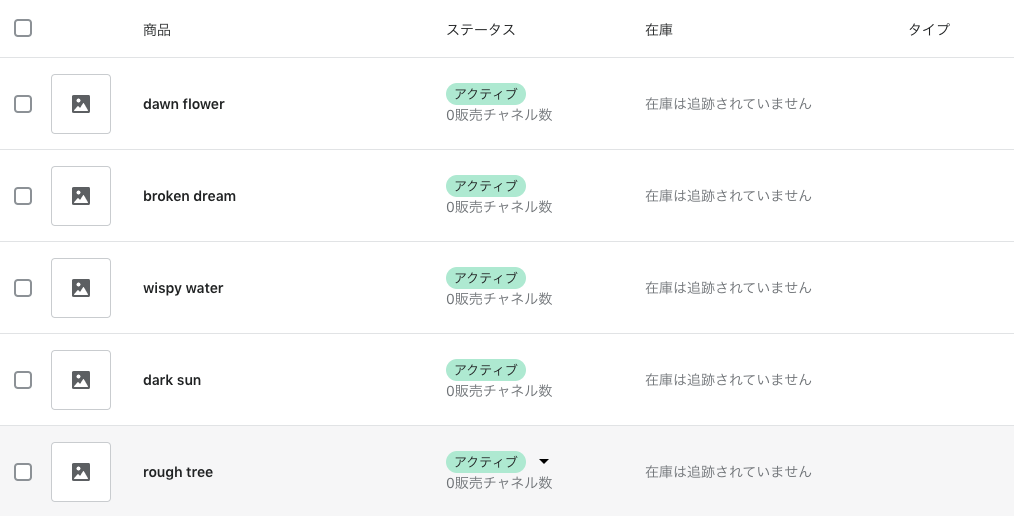Viewport: 1014px width, 516px height.
Task: Click the アクティブ badge for rough tree
Action: [x=486, y=462]
